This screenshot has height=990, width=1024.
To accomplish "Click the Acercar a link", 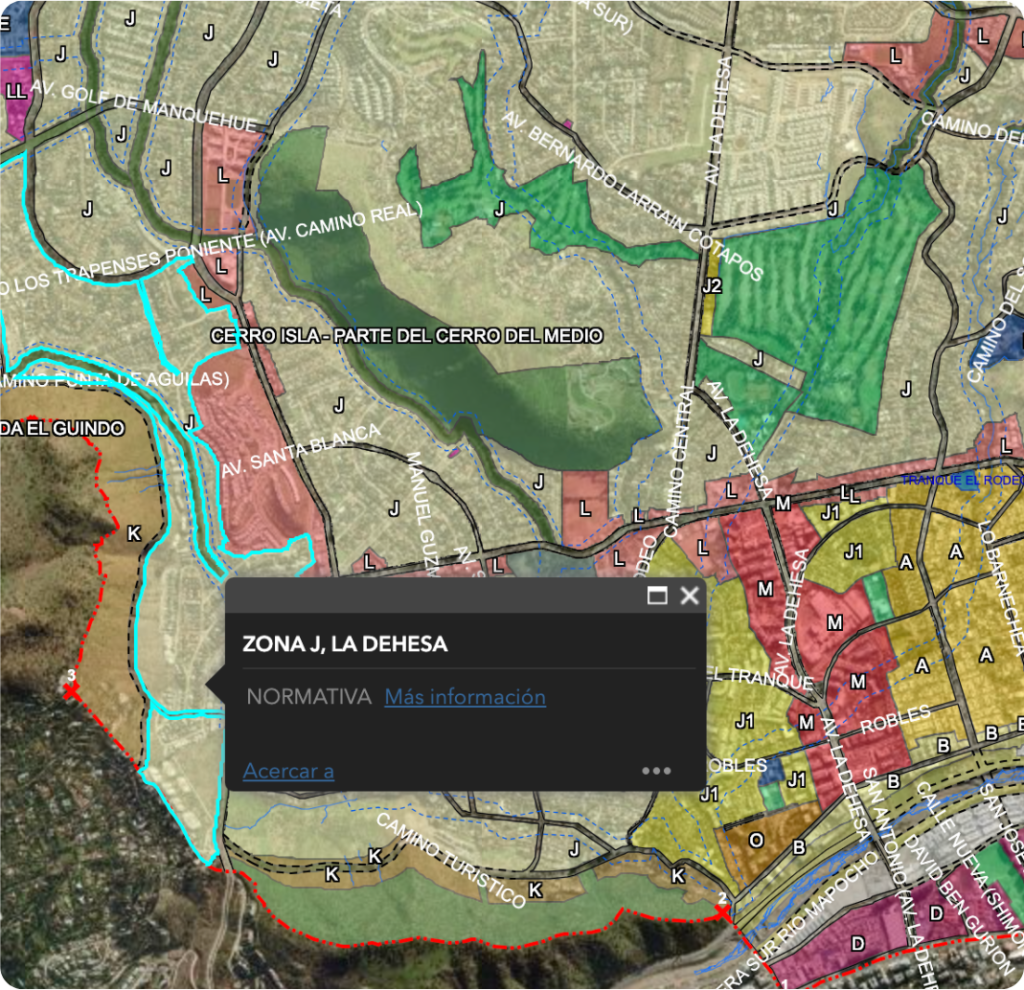I will click(289, 771).
